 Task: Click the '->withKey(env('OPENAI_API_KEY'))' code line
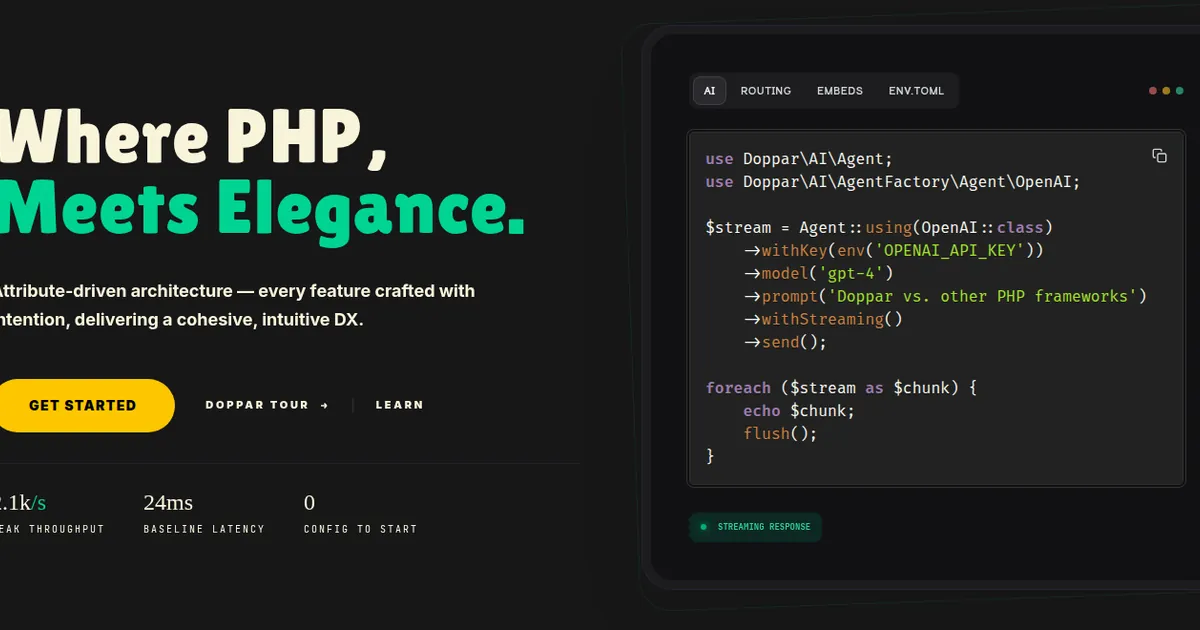(894, 250)
